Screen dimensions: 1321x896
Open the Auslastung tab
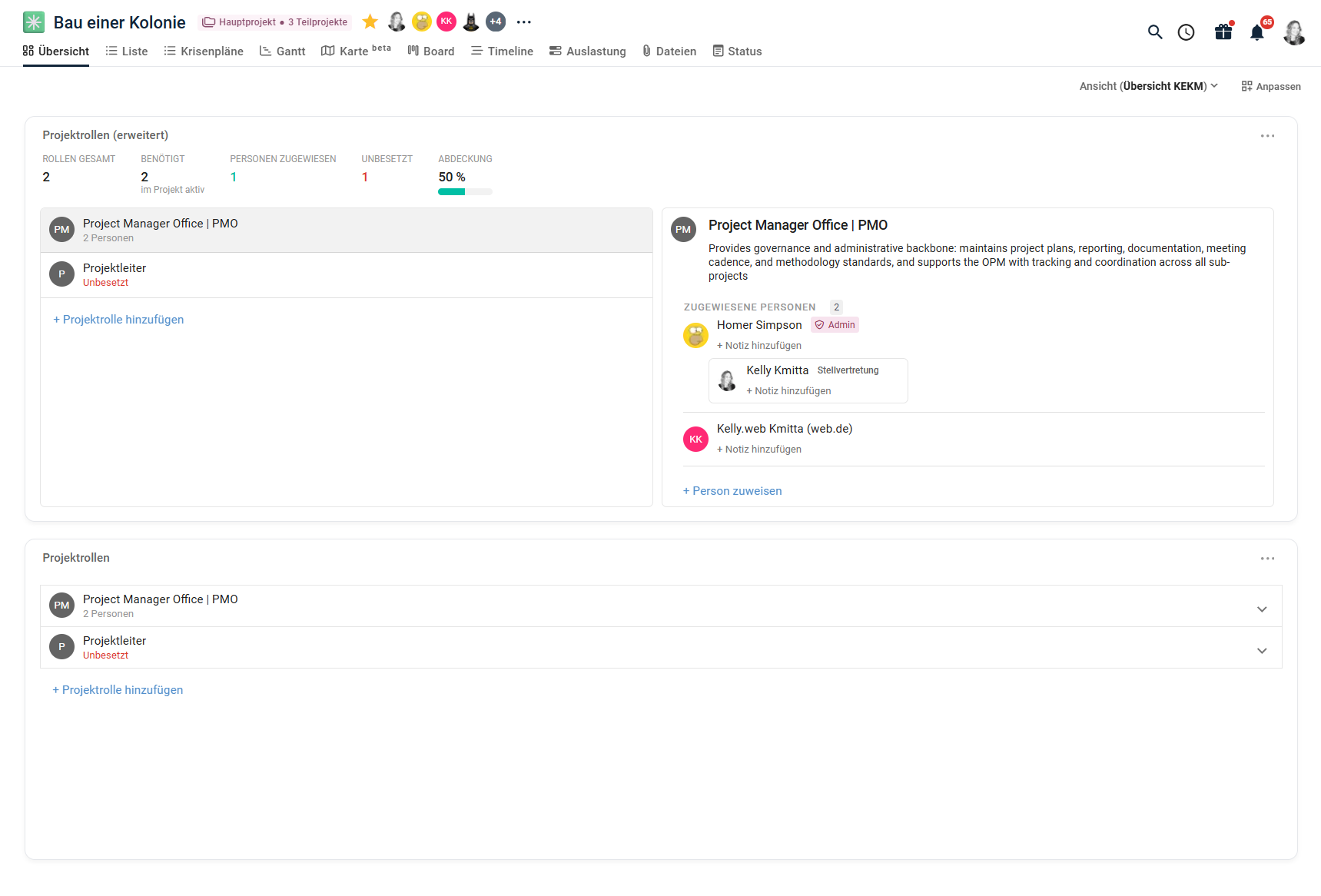coord(588,51)
